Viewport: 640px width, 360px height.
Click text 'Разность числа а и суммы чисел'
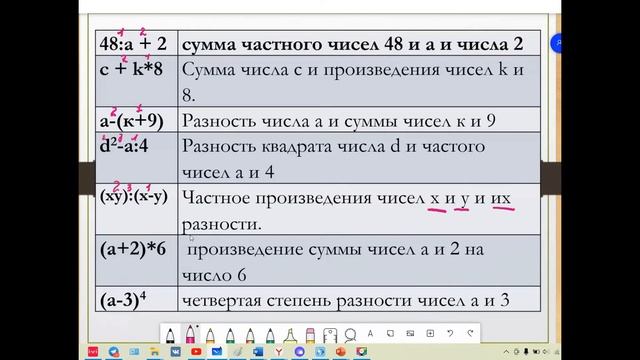(317, 121)
